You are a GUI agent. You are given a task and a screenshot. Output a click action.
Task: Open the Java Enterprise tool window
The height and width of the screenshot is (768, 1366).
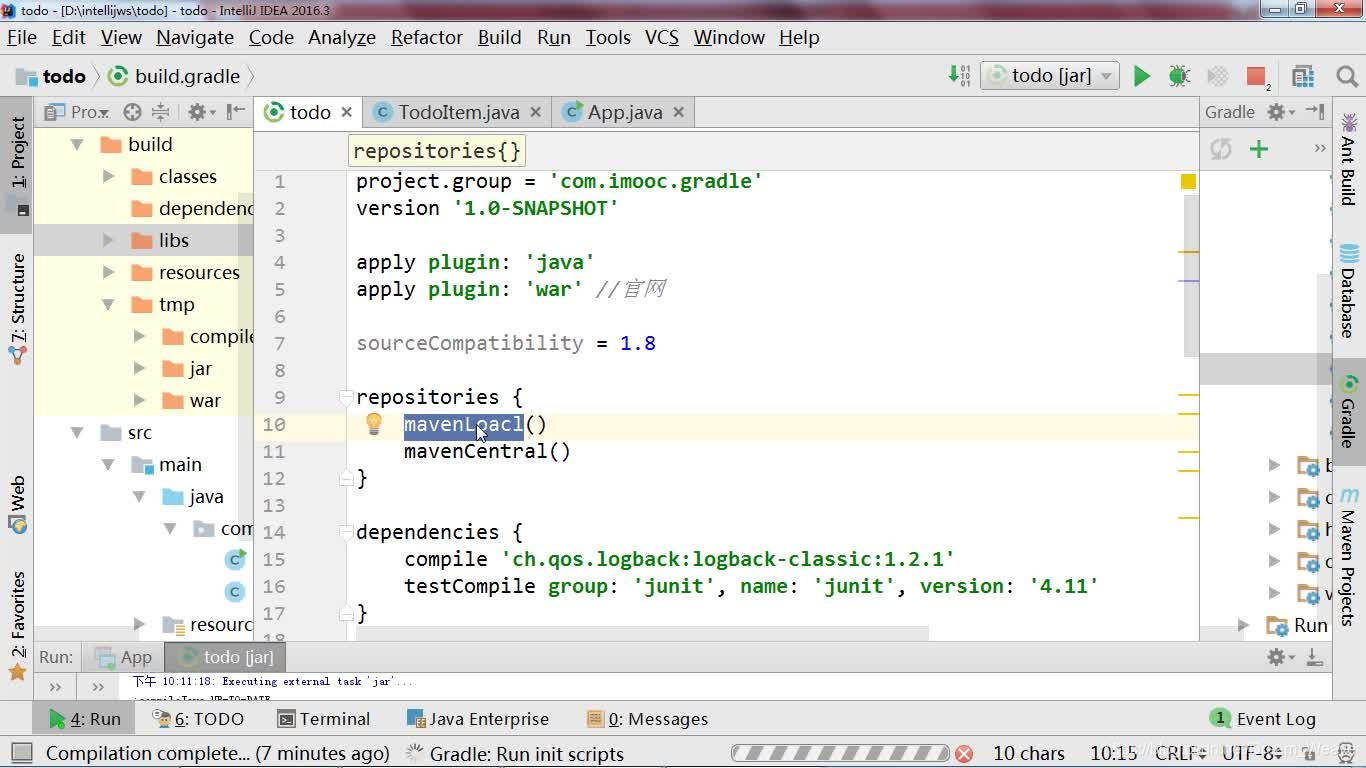pyautogui.click(x=478, y=719)
